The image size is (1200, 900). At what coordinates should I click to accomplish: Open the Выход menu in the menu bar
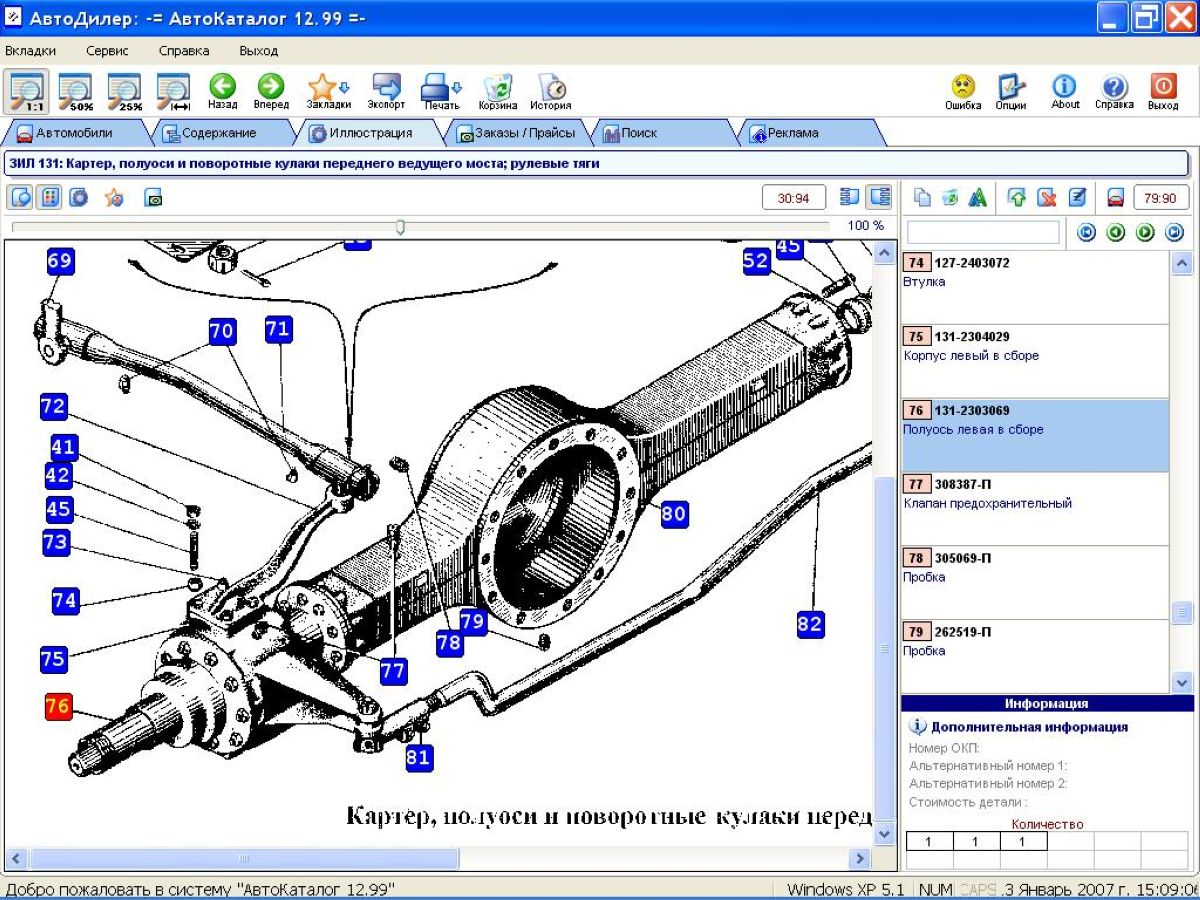(x=259, y=50)
